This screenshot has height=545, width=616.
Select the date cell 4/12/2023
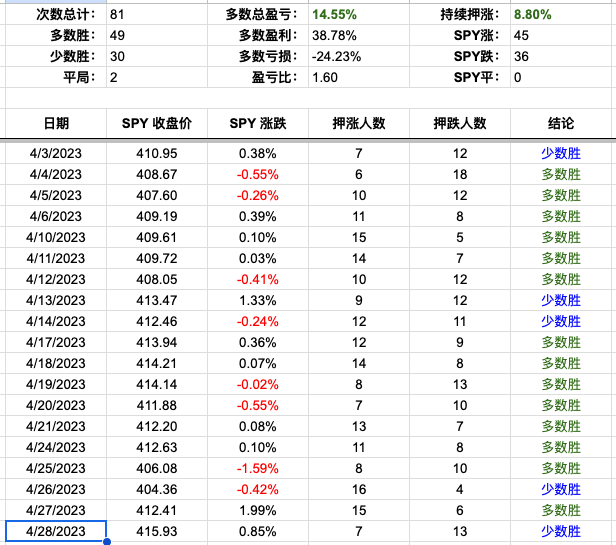56,279
